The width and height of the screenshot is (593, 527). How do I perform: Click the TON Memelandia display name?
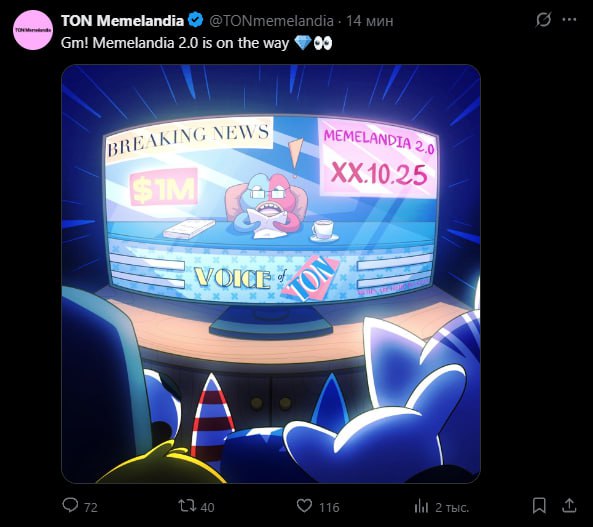tap(123, 21)
